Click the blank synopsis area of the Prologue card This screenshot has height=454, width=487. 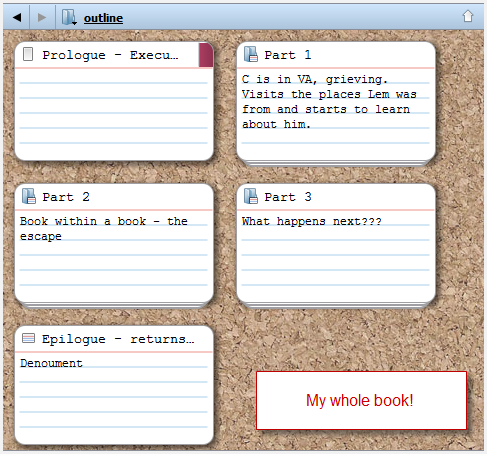tap(114, 113)
